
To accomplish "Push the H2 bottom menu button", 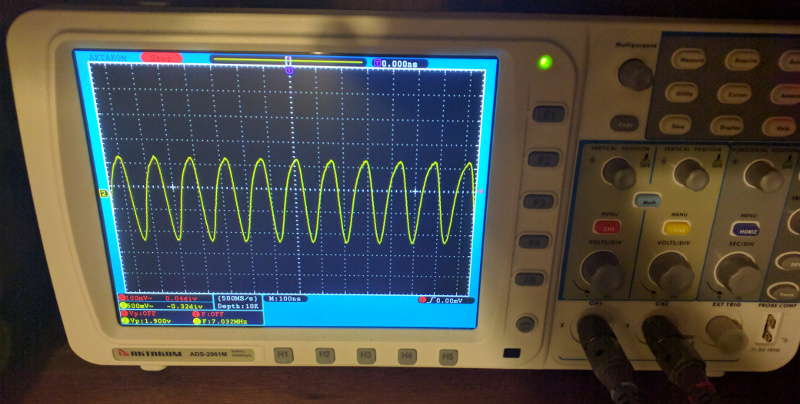I will tap(324, 355).
